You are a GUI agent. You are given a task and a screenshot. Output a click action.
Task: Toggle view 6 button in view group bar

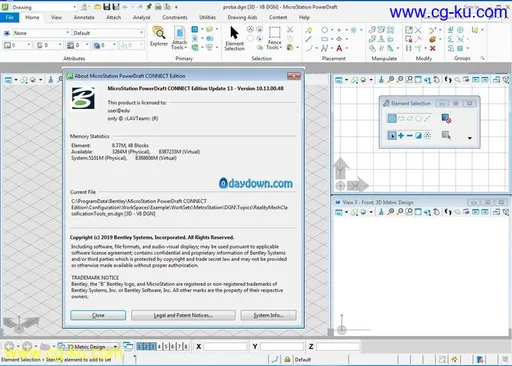tap(172, 347)
